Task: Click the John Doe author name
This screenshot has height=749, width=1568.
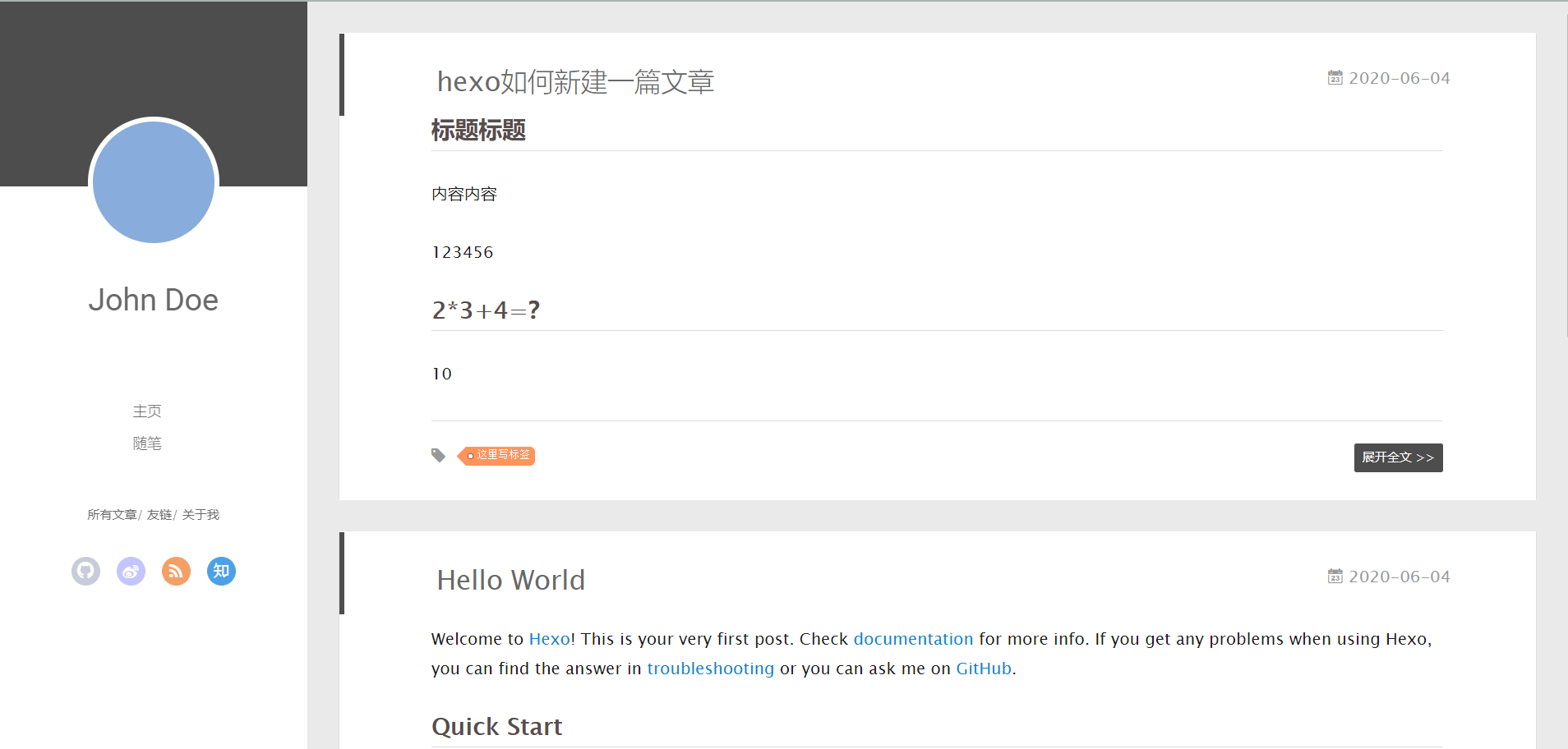Action: (x=154, y=300)
